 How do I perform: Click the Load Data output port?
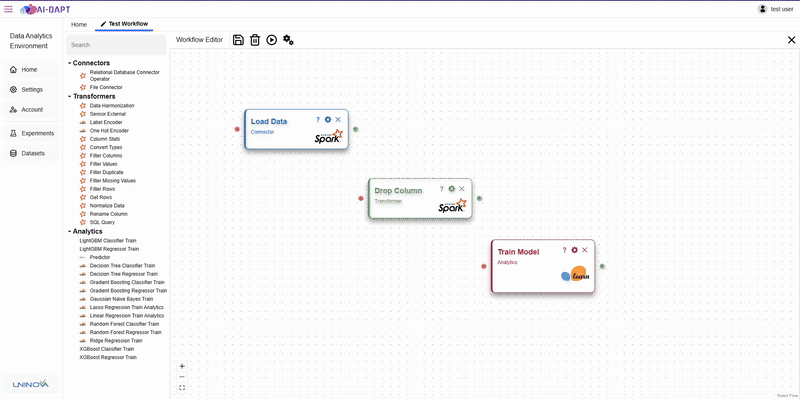coord(356,129)
